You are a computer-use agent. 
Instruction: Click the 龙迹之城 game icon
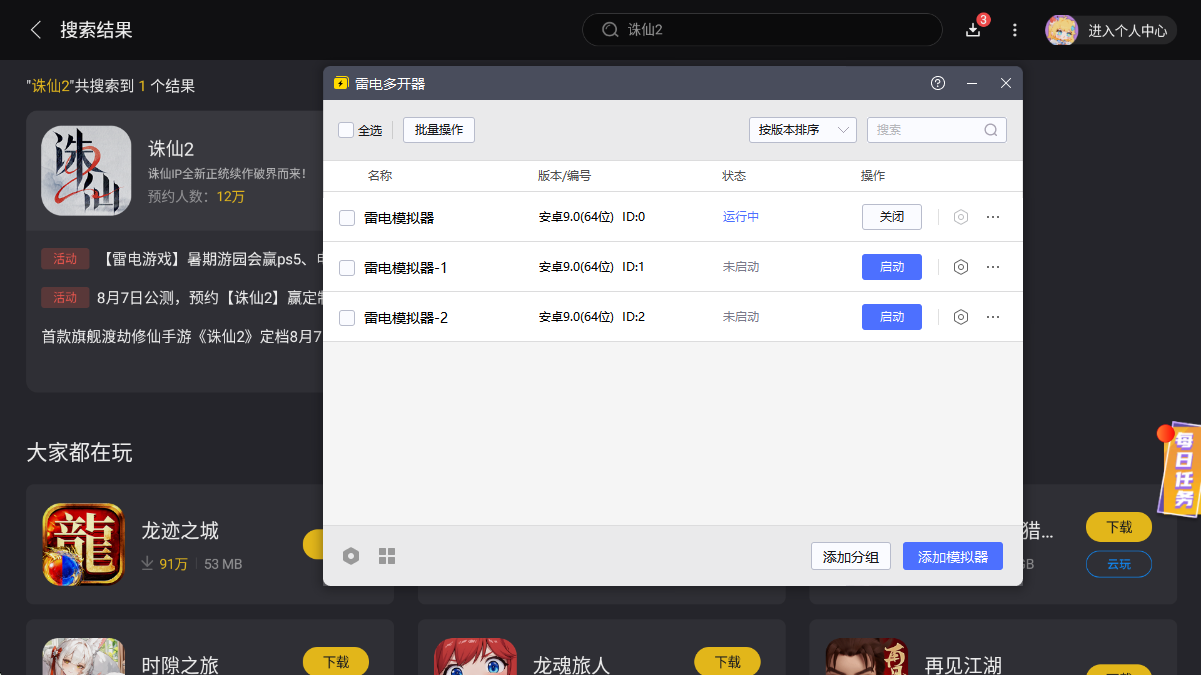84,544
